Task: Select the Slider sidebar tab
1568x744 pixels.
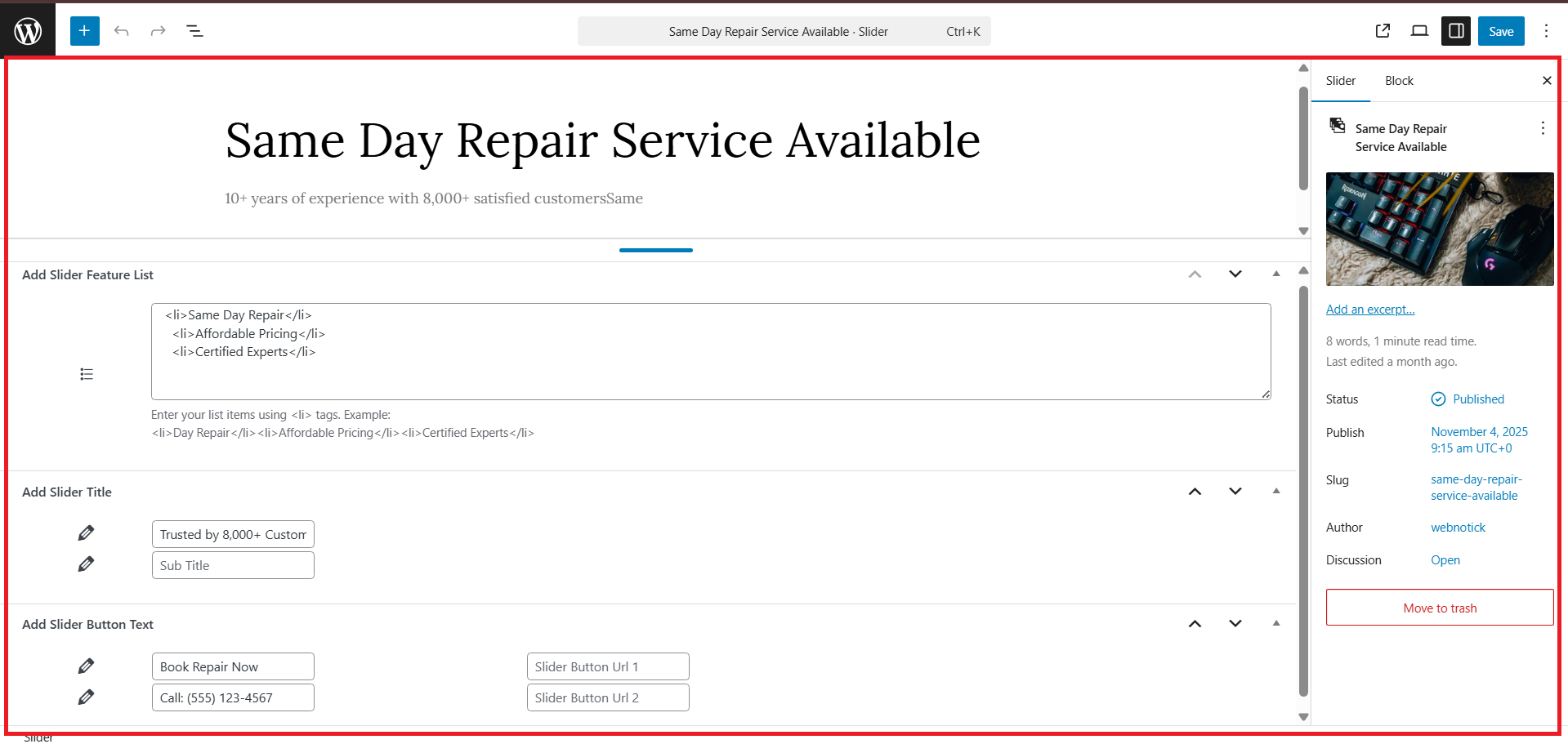Action: click(x=1340, y=81)
